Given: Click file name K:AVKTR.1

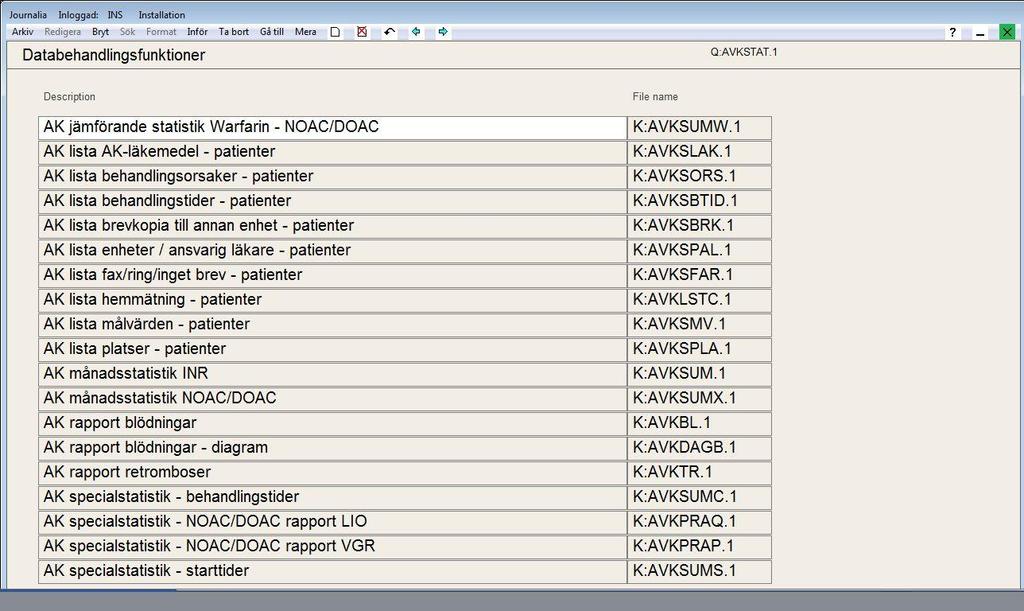Looking at the screenshot, I should [699, 473].
